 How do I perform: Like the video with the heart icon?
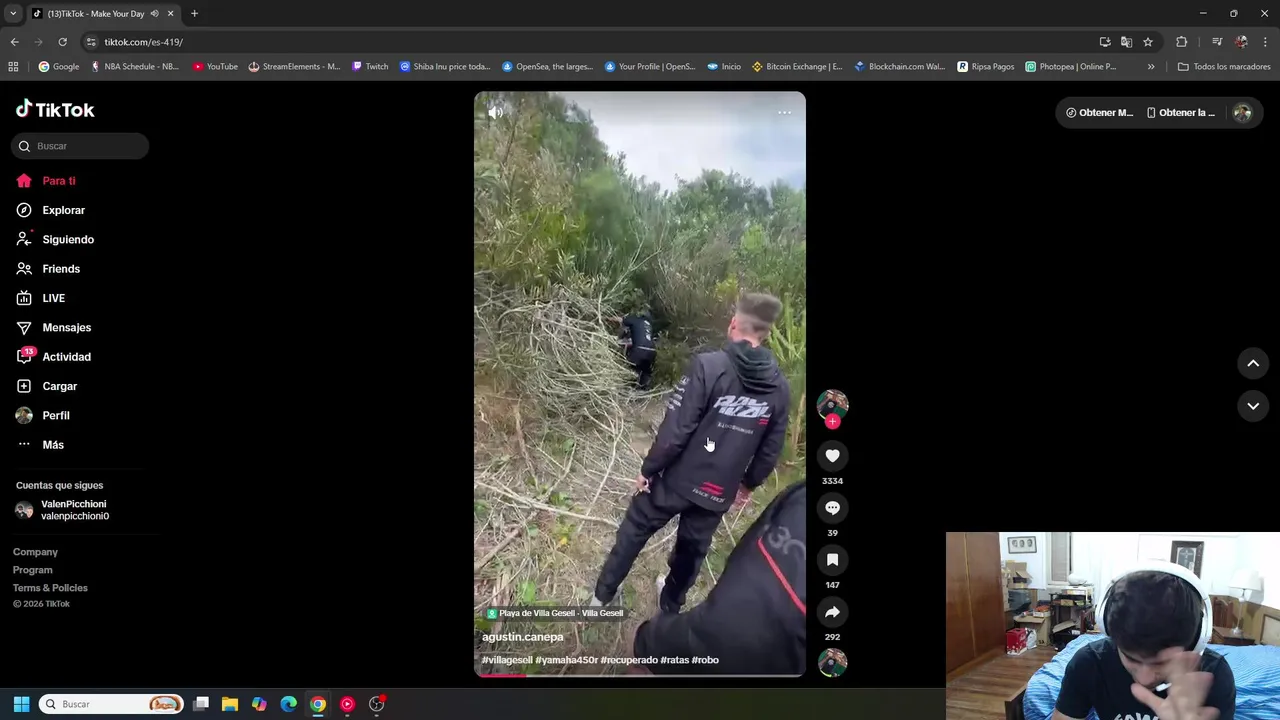[832, 456]
